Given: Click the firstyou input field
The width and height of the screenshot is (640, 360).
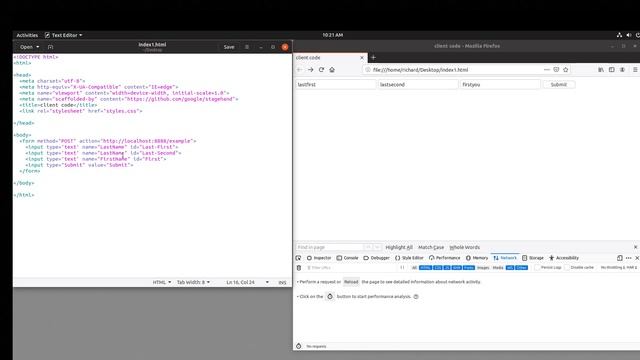Looking at the screenshot, I should click(x=500, y=84).
